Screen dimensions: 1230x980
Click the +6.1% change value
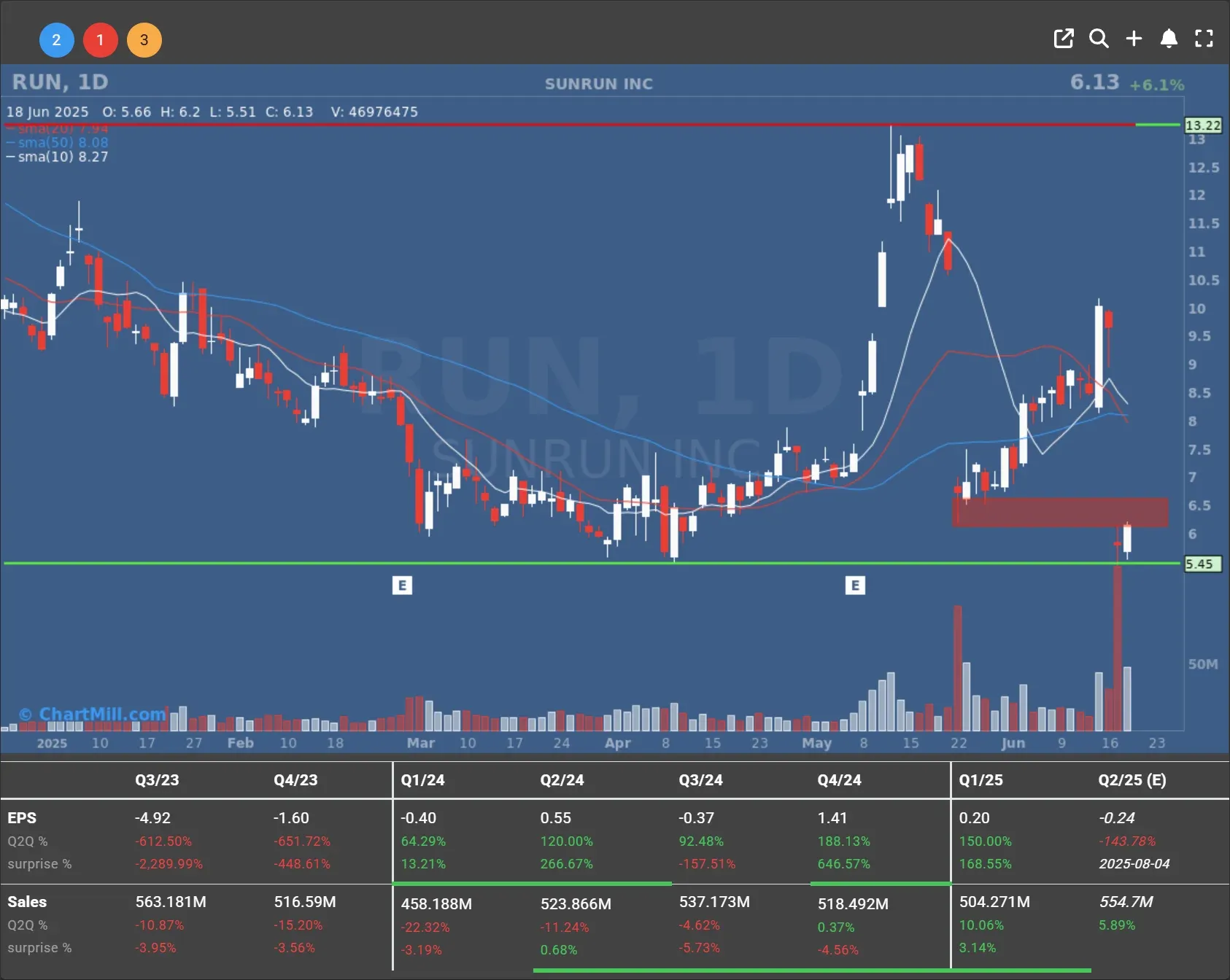click(1156, 85)
